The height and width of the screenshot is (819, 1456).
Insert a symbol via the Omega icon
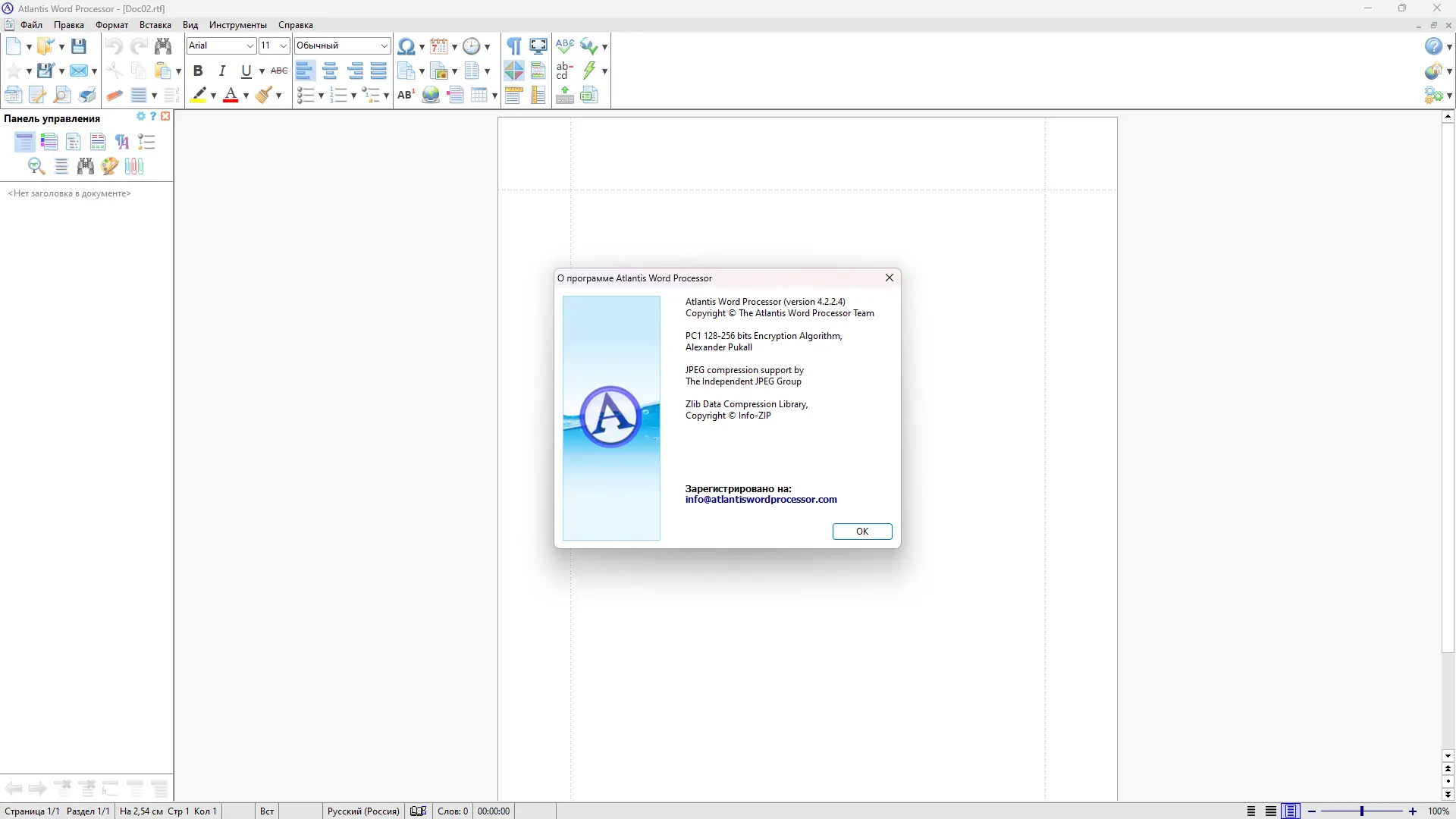click(406, 46)
